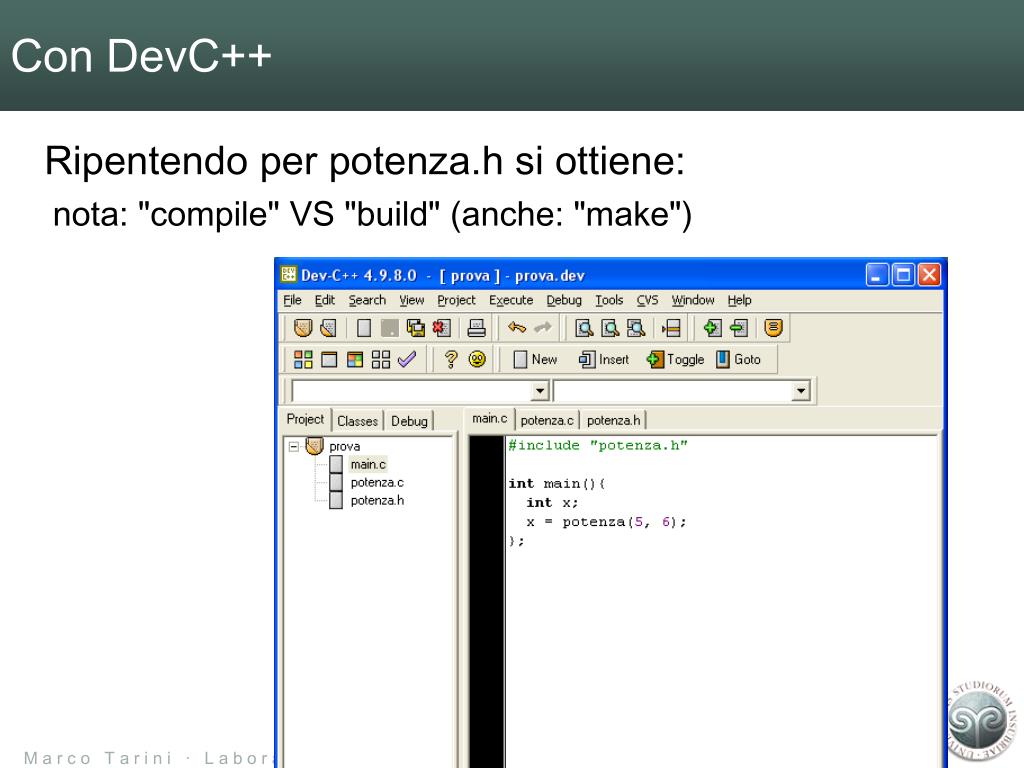Click the Toggle bookmark toolbar button

pos(675,359)
